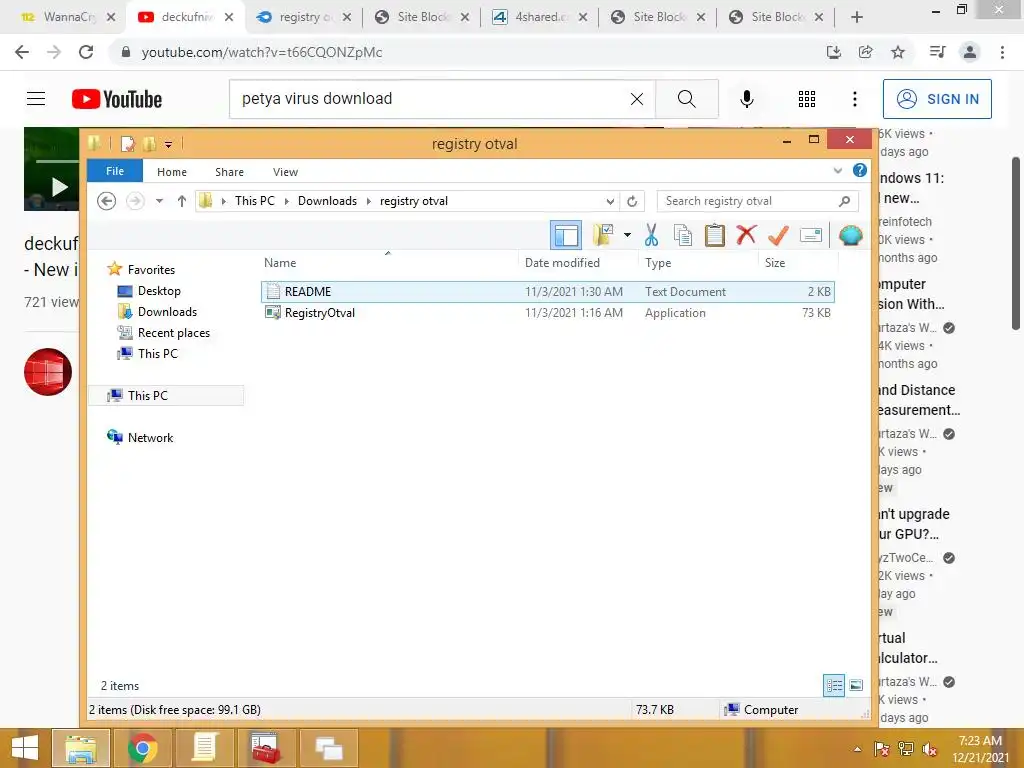Bookmark this page with star icon
Image resolution: width=1024 pixels, height=768 pixels.
click(899, 52)
